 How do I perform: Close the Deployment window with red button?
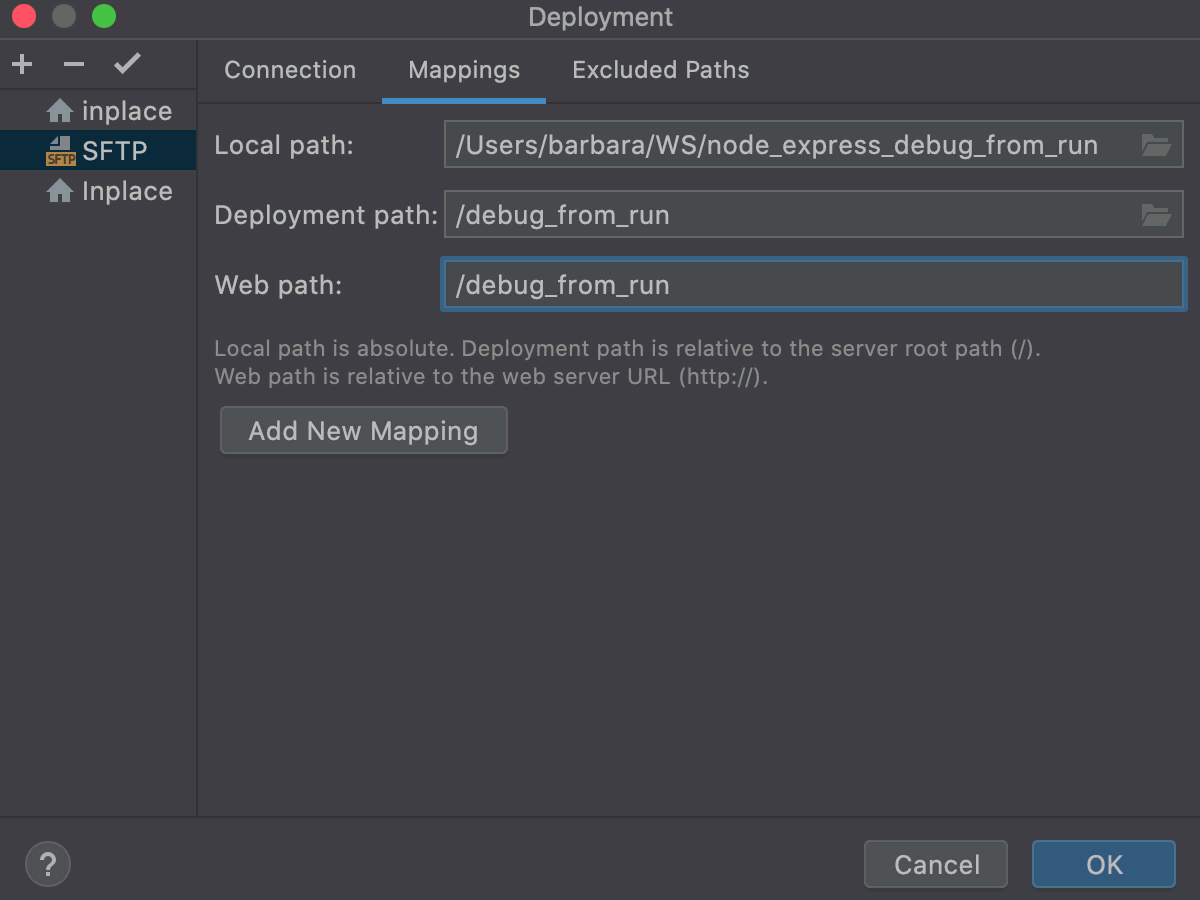(x=24, y=17)
